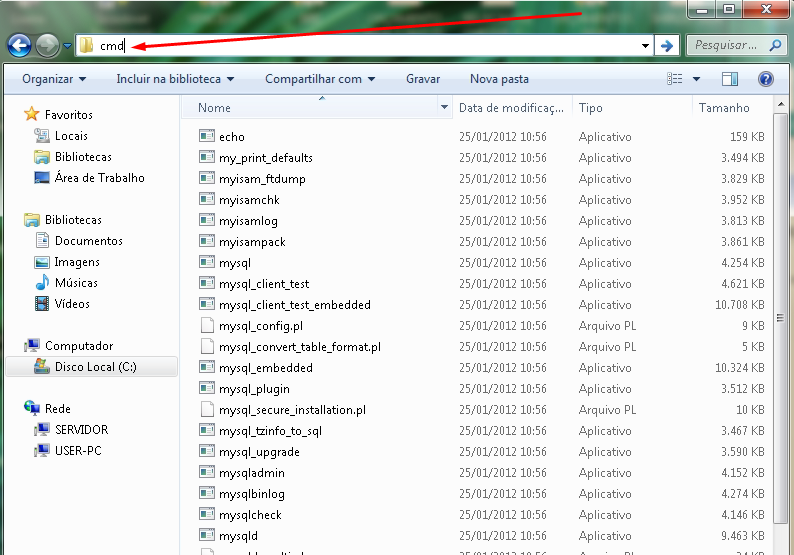Select Rede in the navigation pane
Image resolution: width=794 pixels, height=555 pixels.
57,409
